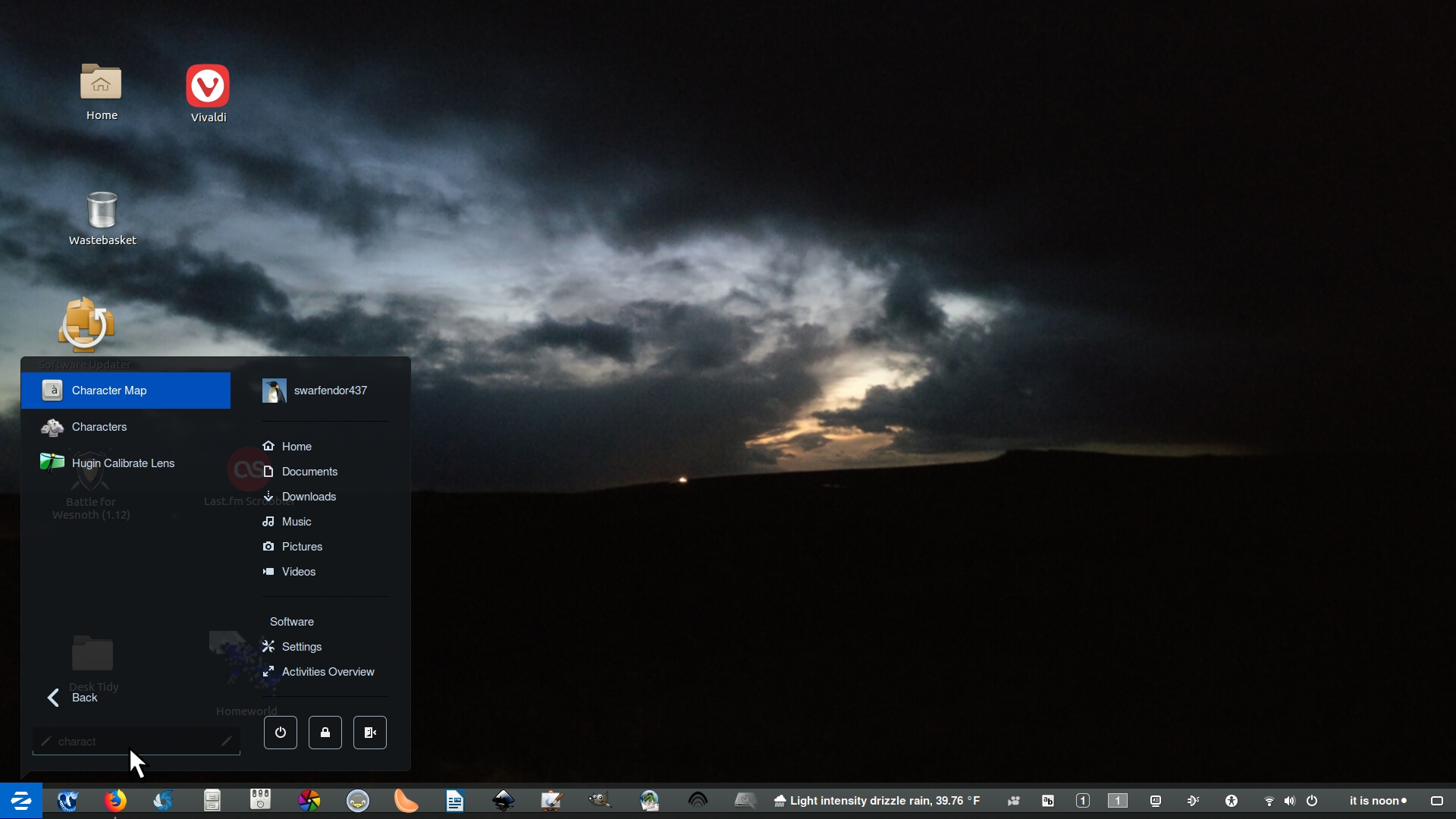Open GIMP from the taskbar
1456x819 pixels.
(600, 801)
